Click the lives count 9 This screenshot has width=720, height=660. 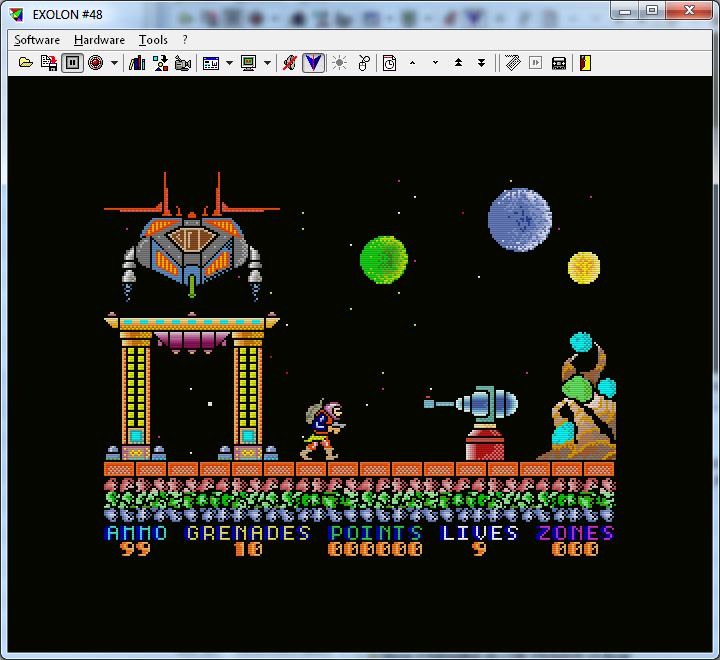coord(479,549)
